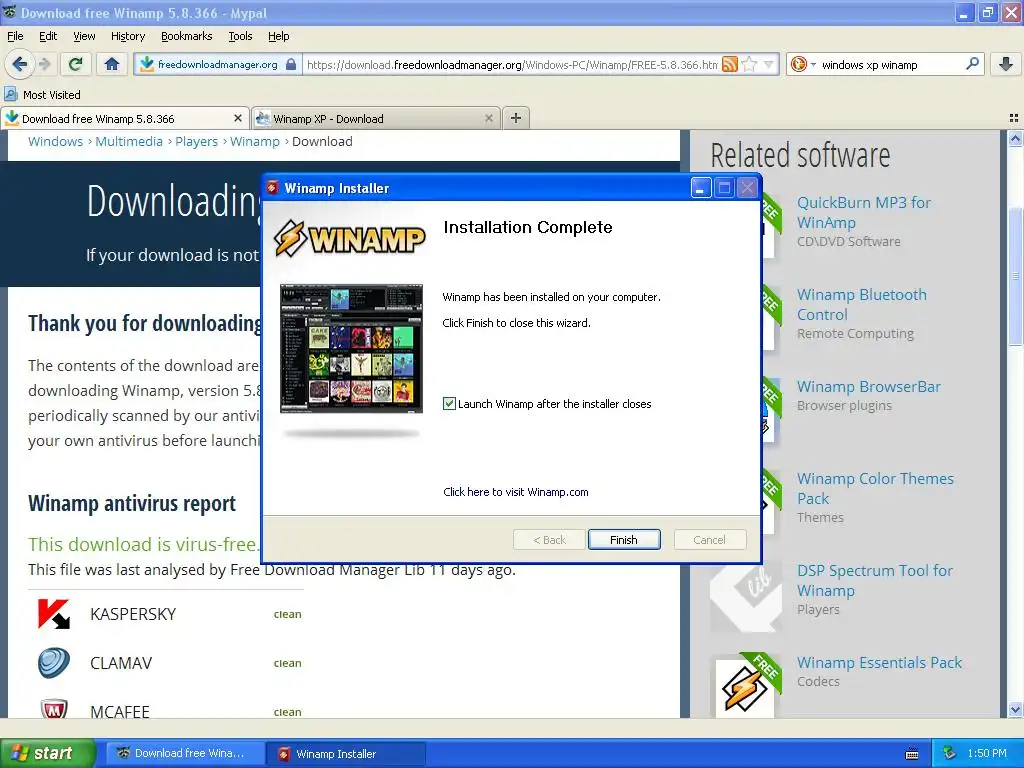
Task: Bookmark this page with the star icon
Action: [x=749, y=64]
